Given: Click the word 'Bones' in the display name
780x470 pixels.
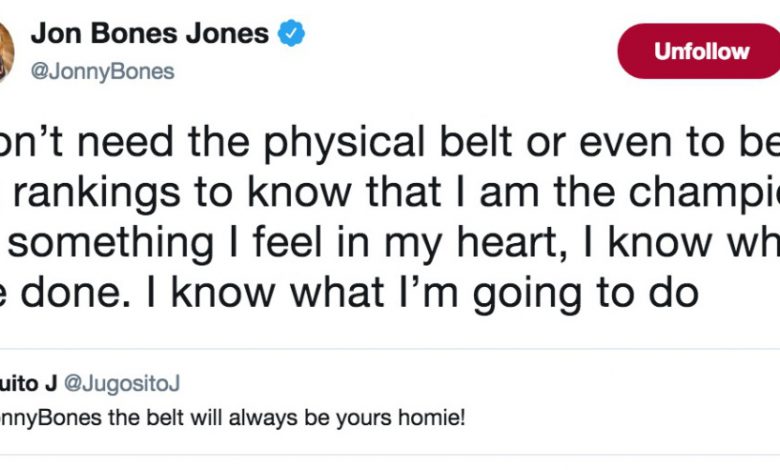Looking at the screenshot, I should click(x=134, y=34).
